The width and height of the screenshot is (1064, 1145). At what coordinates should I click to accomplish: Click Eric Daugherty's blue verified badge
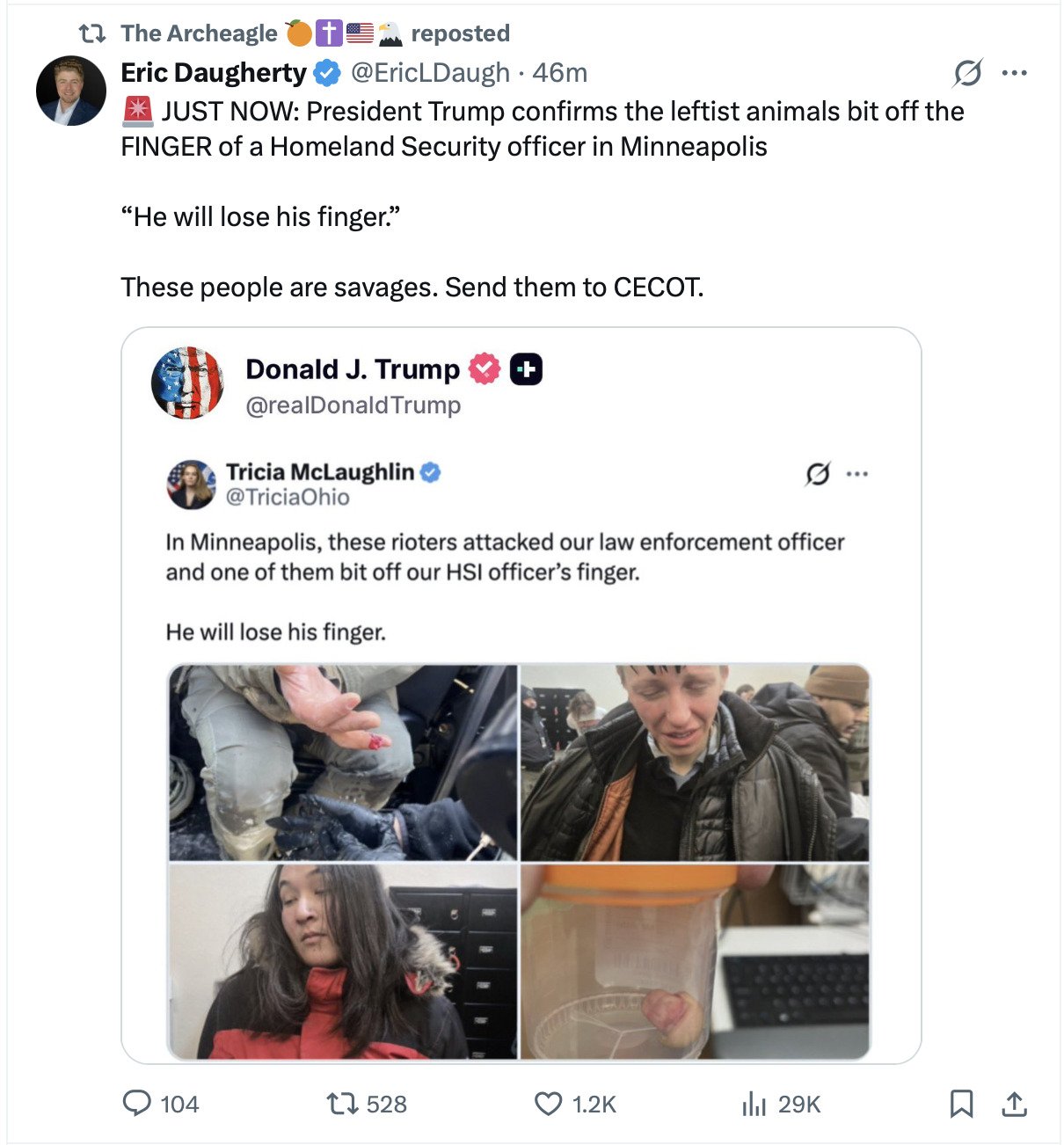tap(327, 73)
